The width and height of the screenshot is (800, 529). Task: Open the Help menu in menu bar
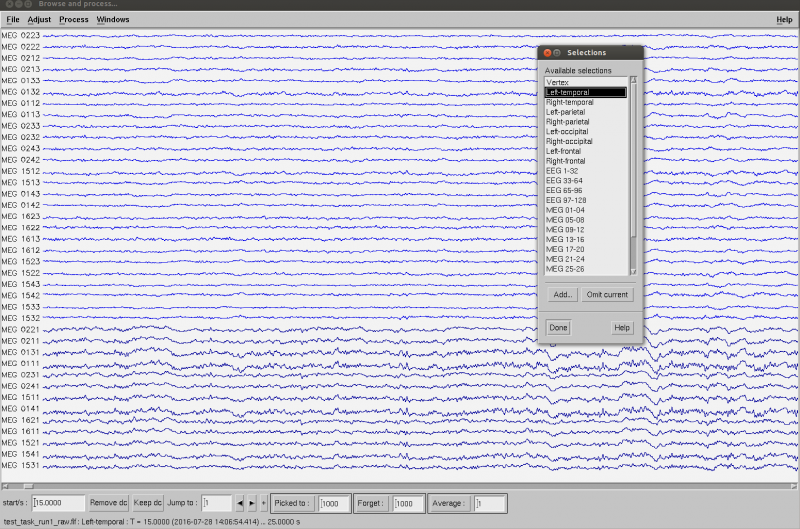tap(784, 20)
